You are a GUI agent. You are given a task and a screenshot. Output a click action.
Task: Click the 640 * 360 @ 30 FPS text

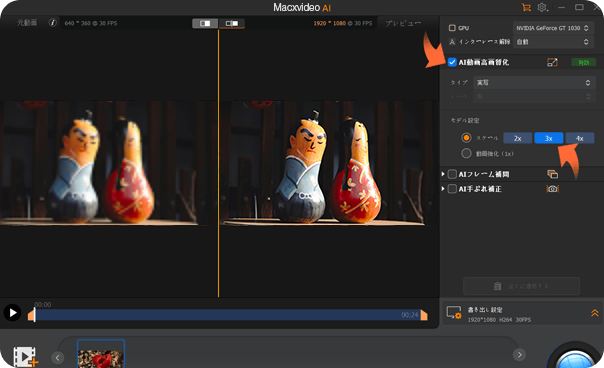91,23
